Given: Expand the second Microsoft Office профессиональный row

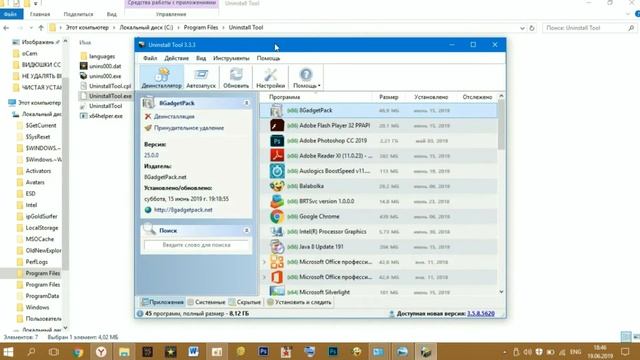Looking at the screenshot, I should [264, 277].
